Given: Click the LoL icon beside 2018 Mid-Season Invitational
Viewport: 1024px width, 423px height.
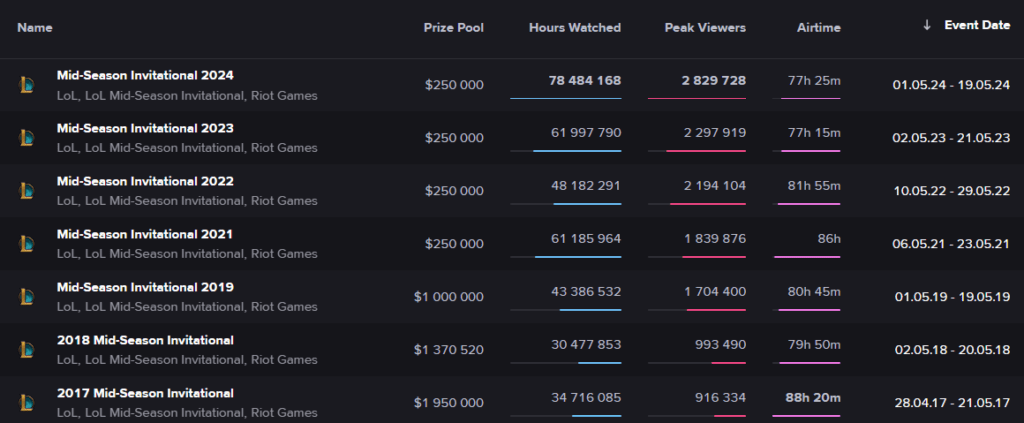Looking at the screenshot, I should [27, 350].
